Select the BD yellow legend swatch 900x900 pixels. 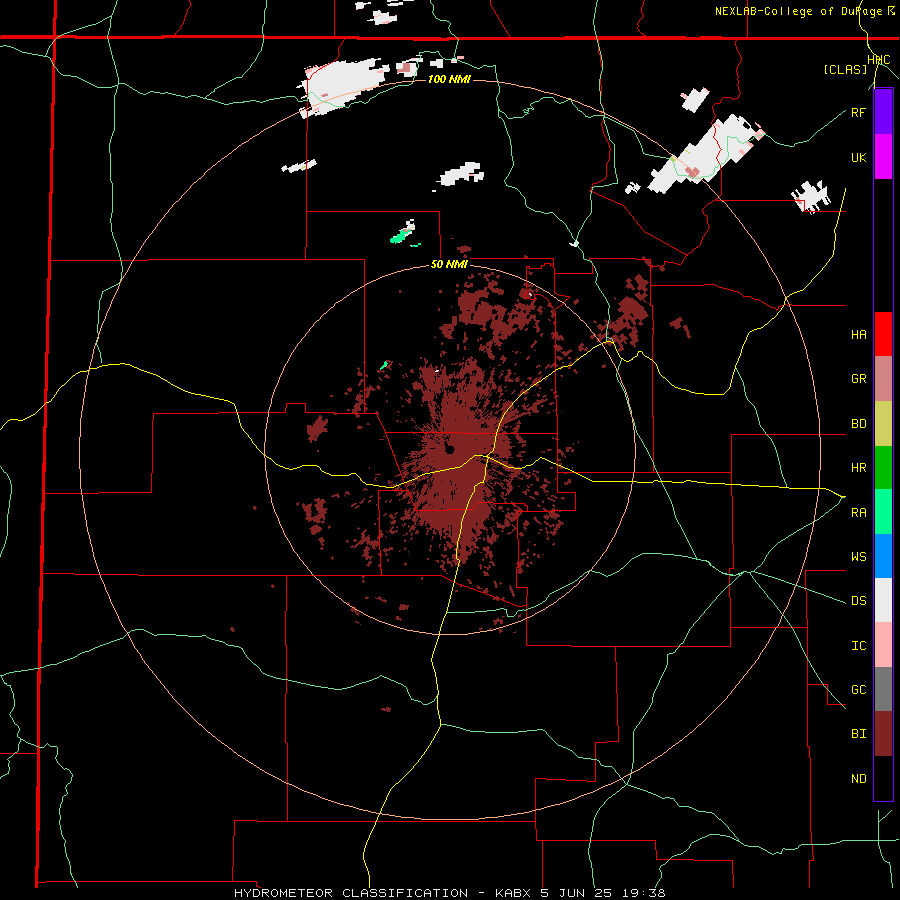click(883, 424)
